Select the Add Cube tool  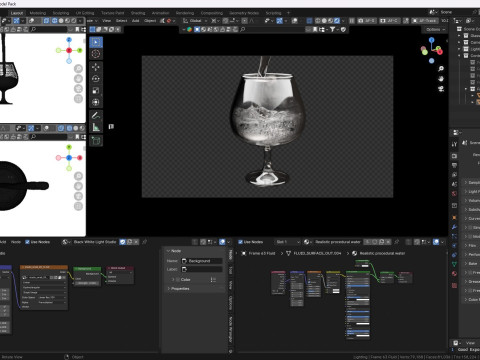pos(96,141)
